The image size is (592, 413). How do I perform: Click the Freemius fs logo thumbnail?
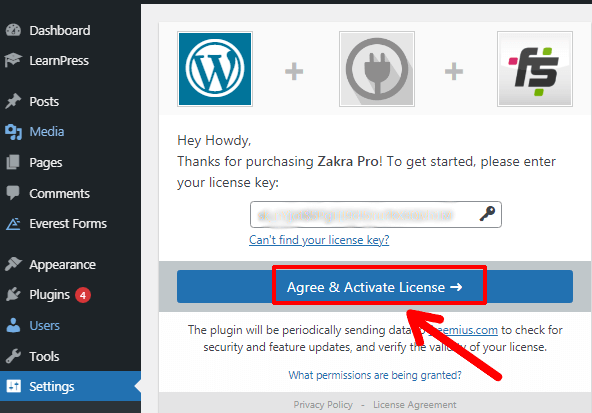point(535,69)
